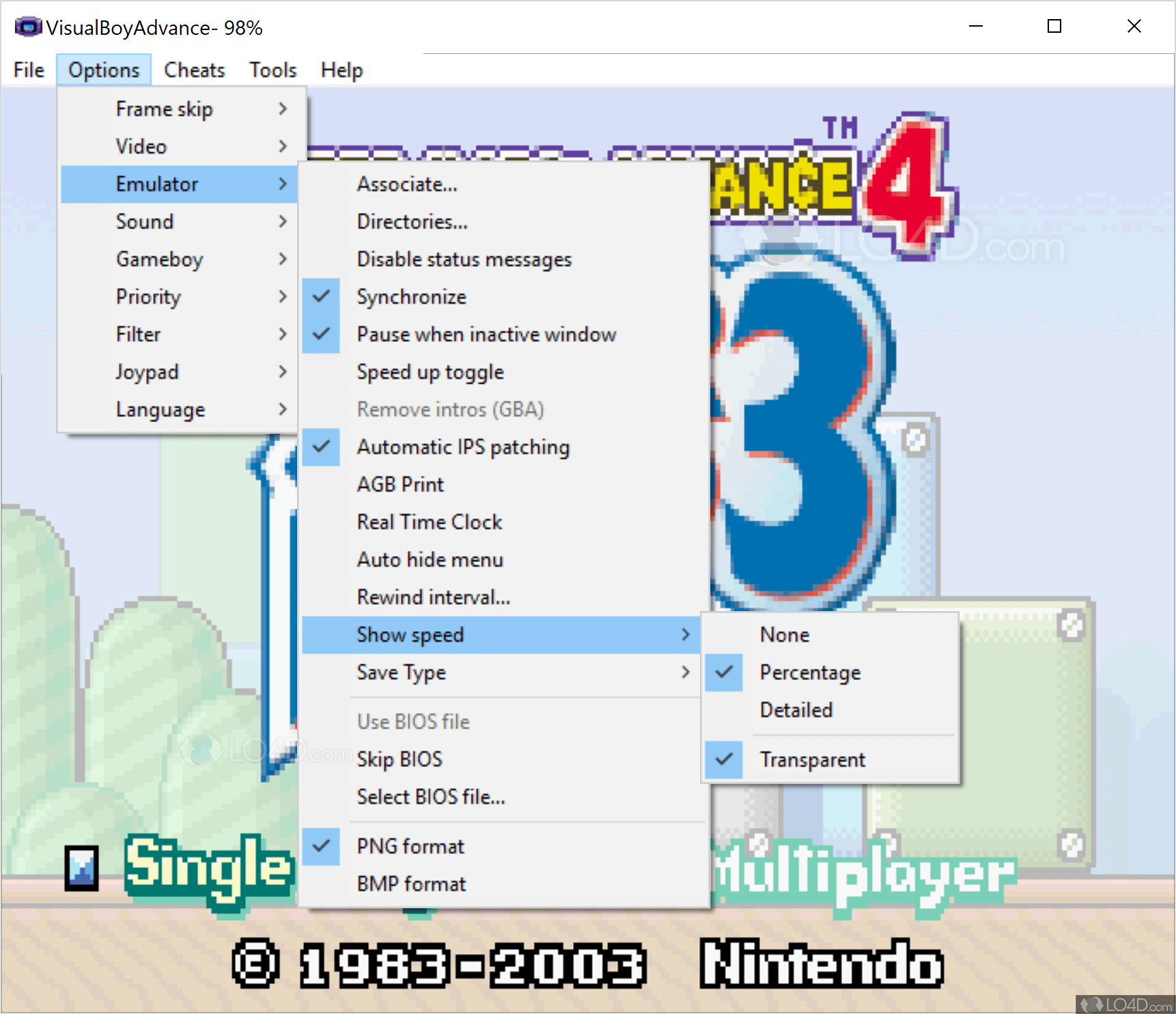This screenshot has height=1014, width=1176.
Task: Click the VisualBoyAdvance application icon in the title bar
Action: pos(27,26)
